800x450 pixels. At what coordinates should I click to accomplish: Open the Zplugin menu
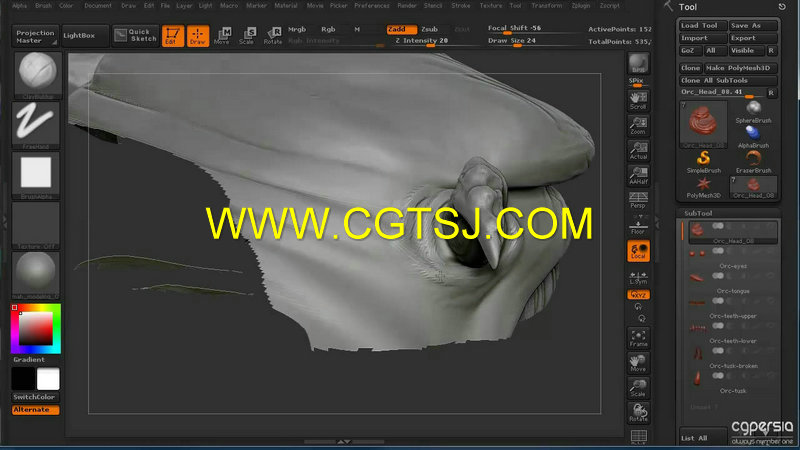(581, 6)
